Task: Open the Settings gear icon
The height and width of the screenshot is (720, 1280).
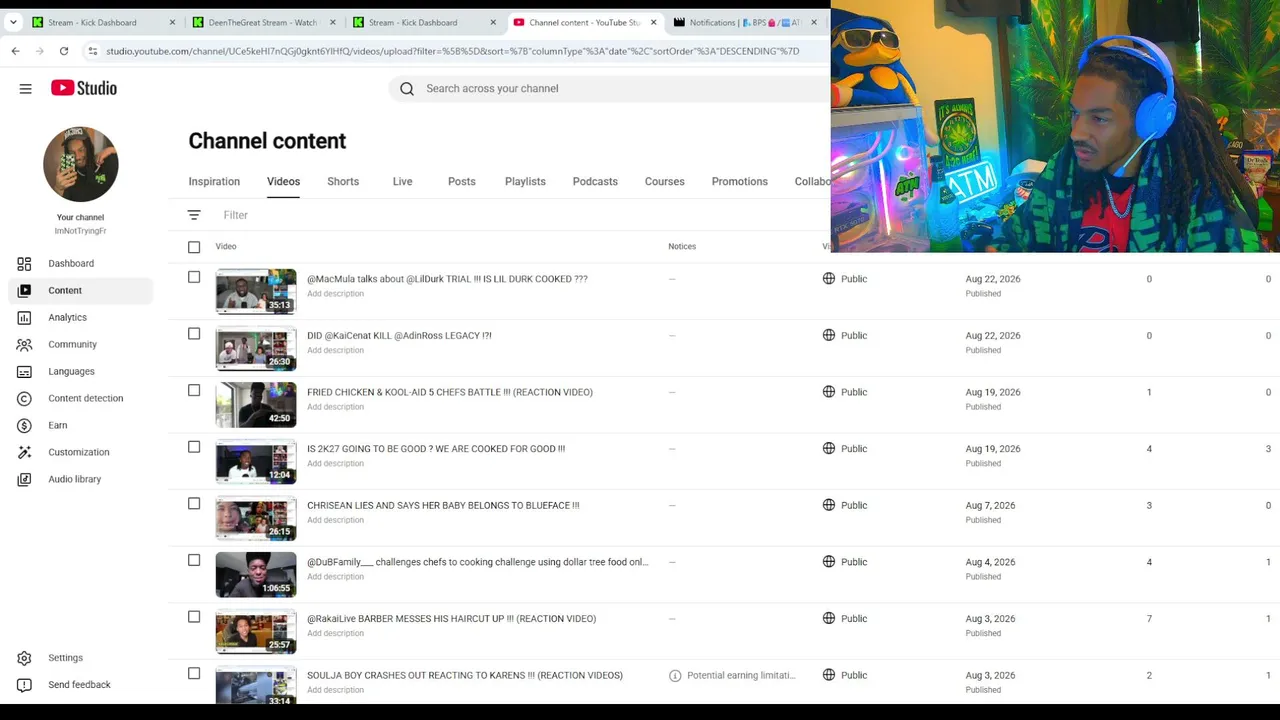Action: pos(24,658)
